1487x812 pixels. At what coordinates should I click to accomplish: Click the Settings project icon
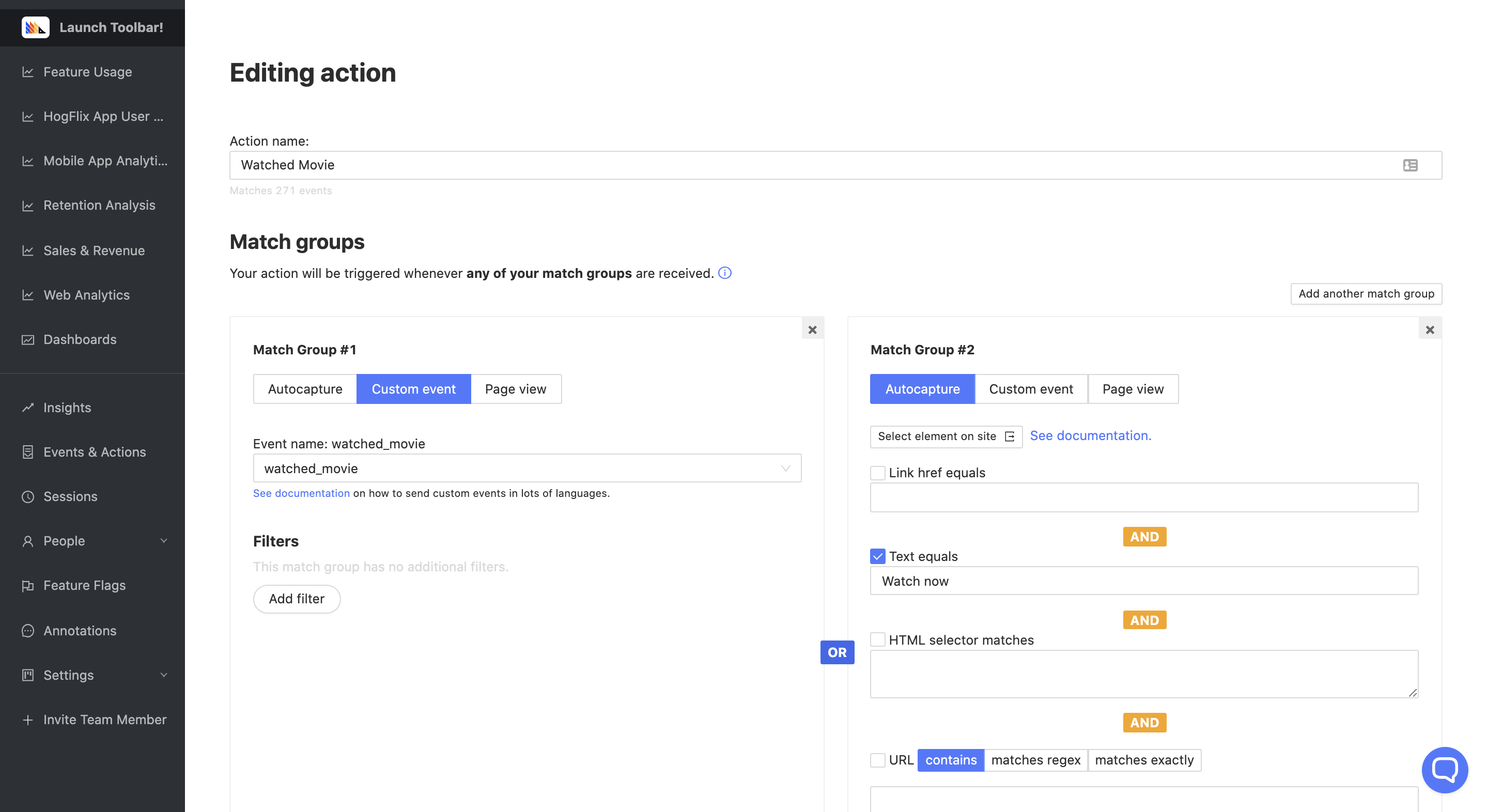pos(28,675)
